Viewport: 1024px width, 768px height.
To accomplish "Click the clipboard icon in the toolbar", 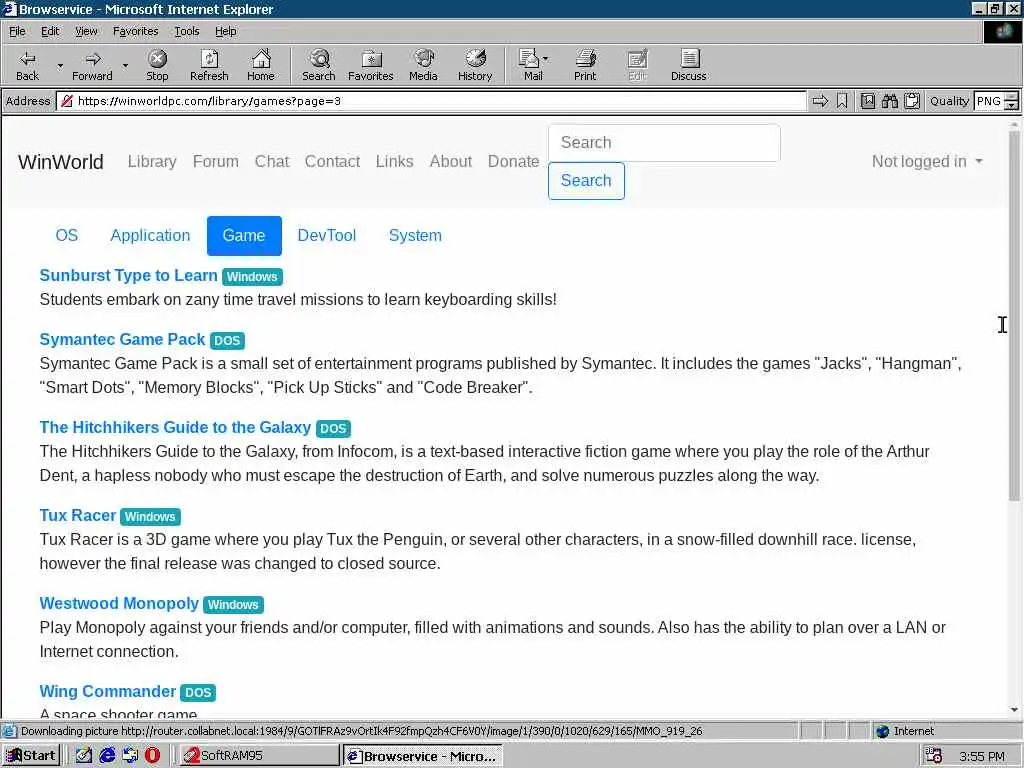I will coord(912,101).
